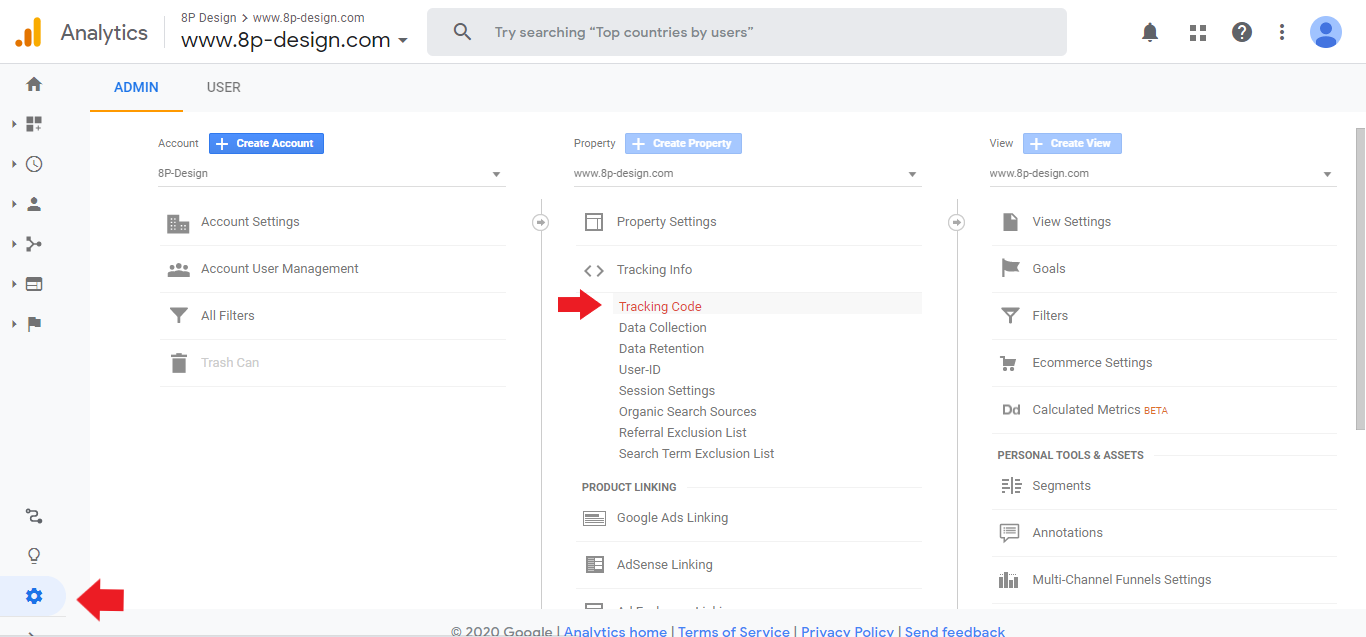Expand the Audience sidebar arrow

[14, 204]
